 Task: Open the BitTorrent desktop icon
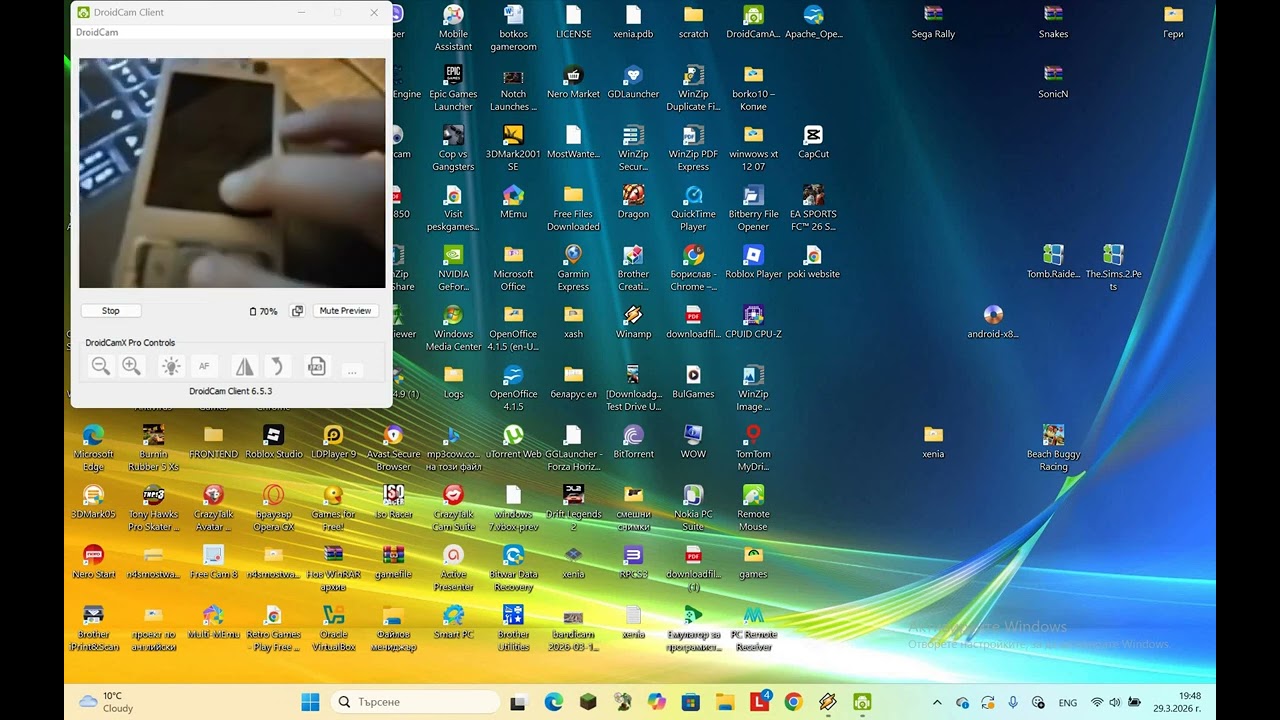click(x=633, y=442)
